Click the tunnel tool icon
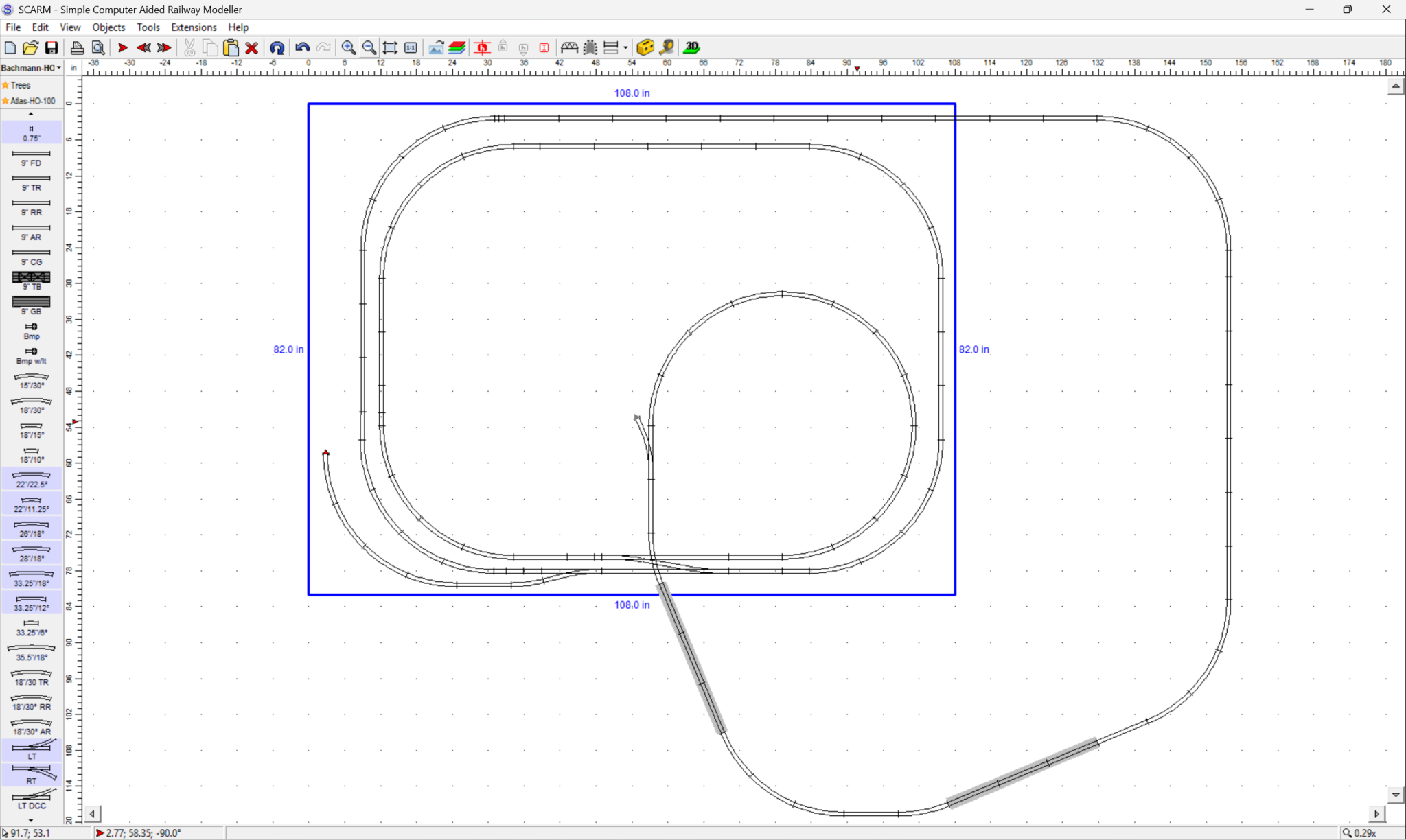 tap(590, 47)
